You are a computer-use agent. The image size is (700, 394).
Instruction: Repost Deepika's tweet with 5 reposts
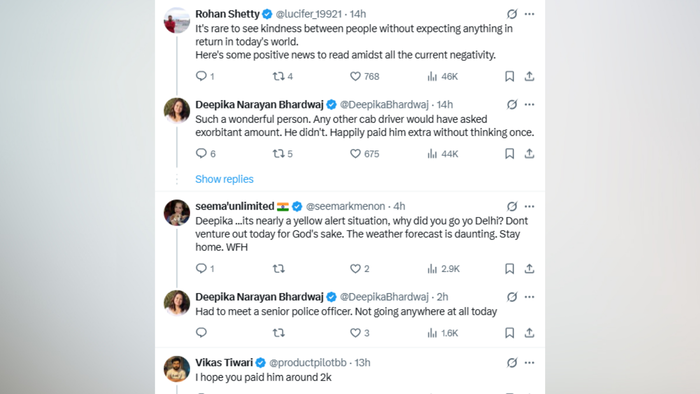pos(283,153)
